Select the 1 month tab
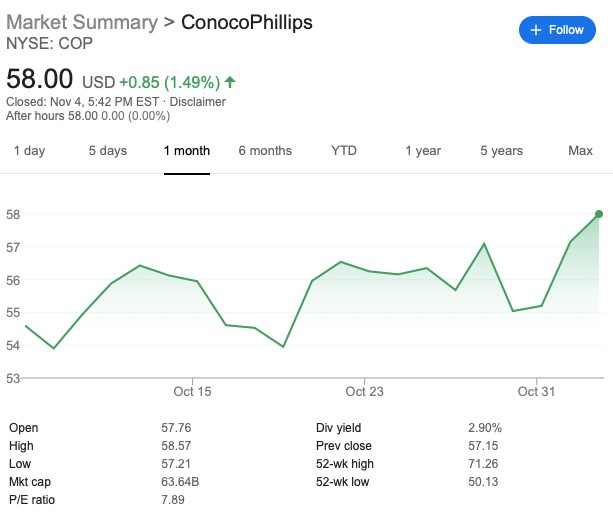The height and width of the screenshot is (532, 613). pyautogui.click(x=187, y=151)
